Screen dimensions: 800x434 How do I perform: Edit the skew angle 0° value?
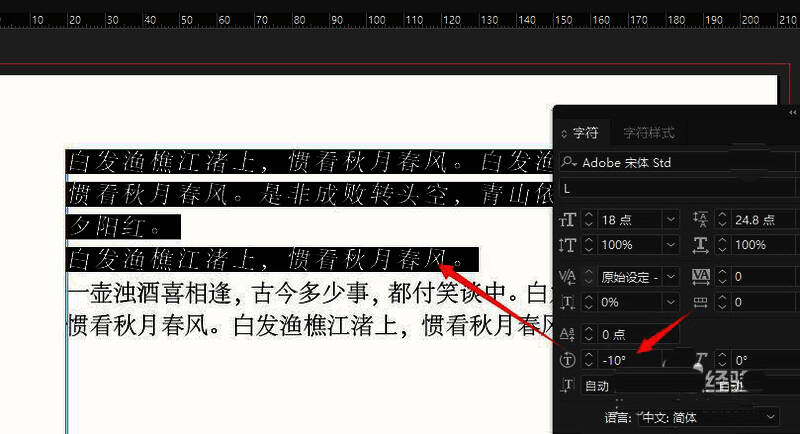[x=762, y=360]
